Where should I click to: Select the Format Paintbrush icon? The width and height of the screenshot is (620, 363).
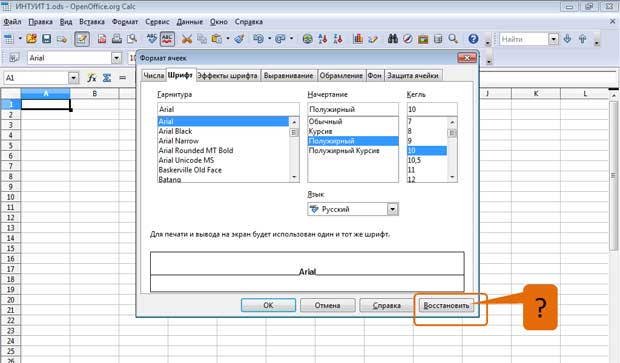239,39
